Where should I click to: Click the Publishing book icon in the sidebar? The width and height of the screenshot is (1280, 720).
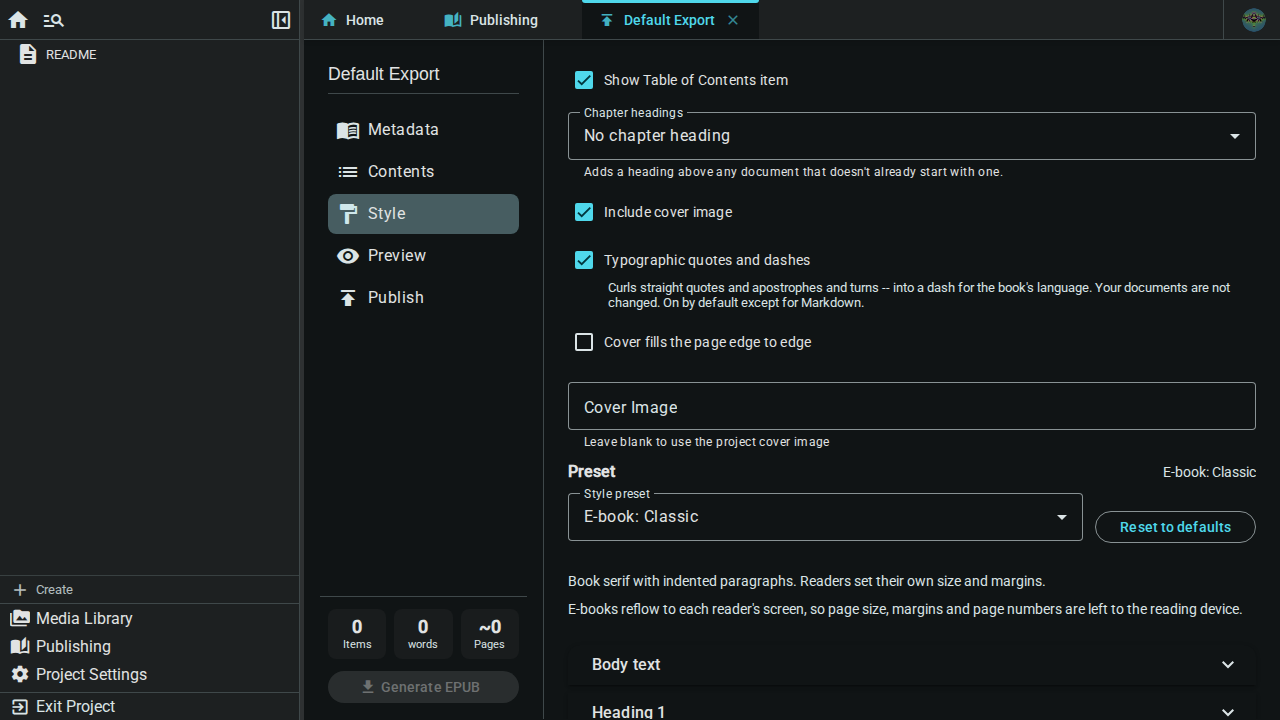[20, 646]
